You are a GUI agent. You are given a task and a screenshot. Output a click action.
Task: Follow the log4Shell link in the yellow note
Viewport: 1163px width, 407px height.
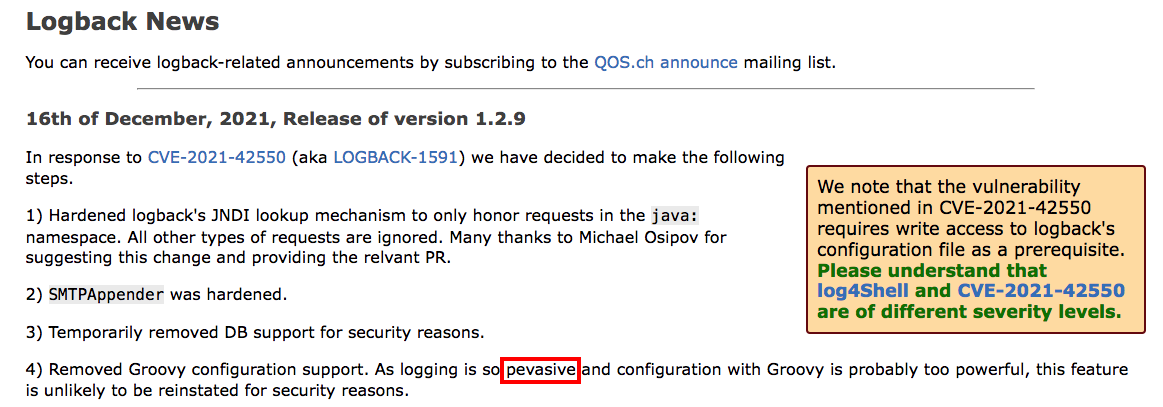[x=861, y=291]
